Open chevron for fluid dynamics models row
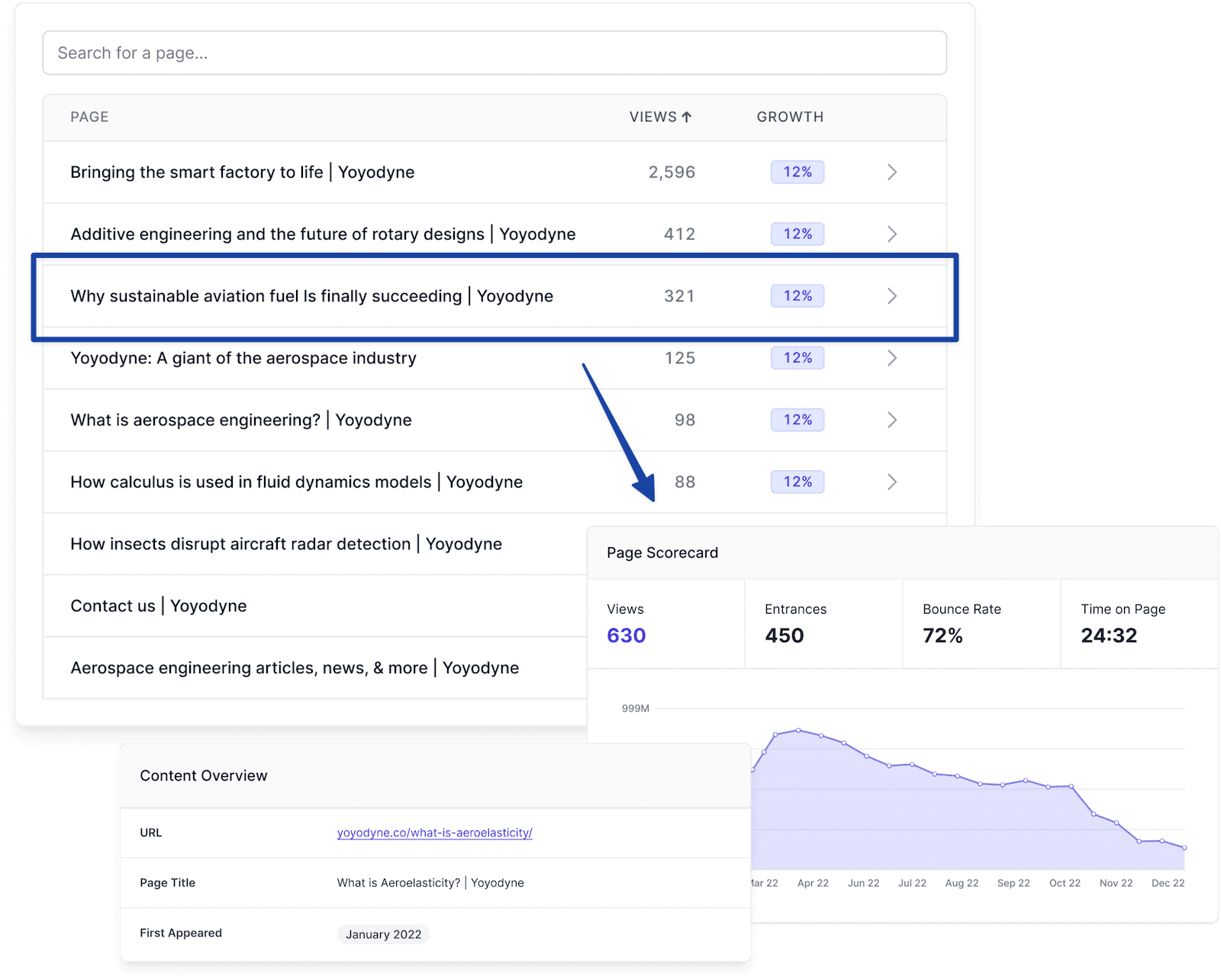The width and height of the screenshot is (1221, 980). tap(891, 482)
